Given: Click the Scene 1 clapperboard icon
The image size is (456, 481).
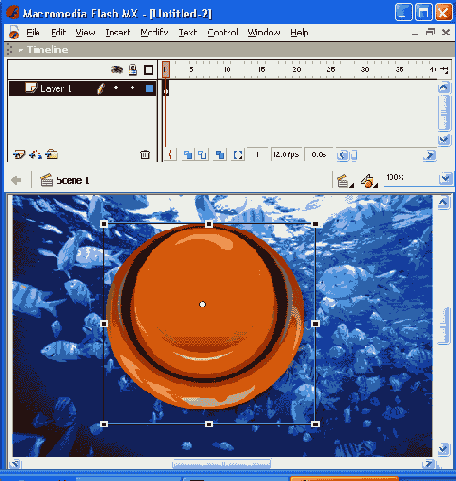Looking at the screenshot, I should pos(46,180).
